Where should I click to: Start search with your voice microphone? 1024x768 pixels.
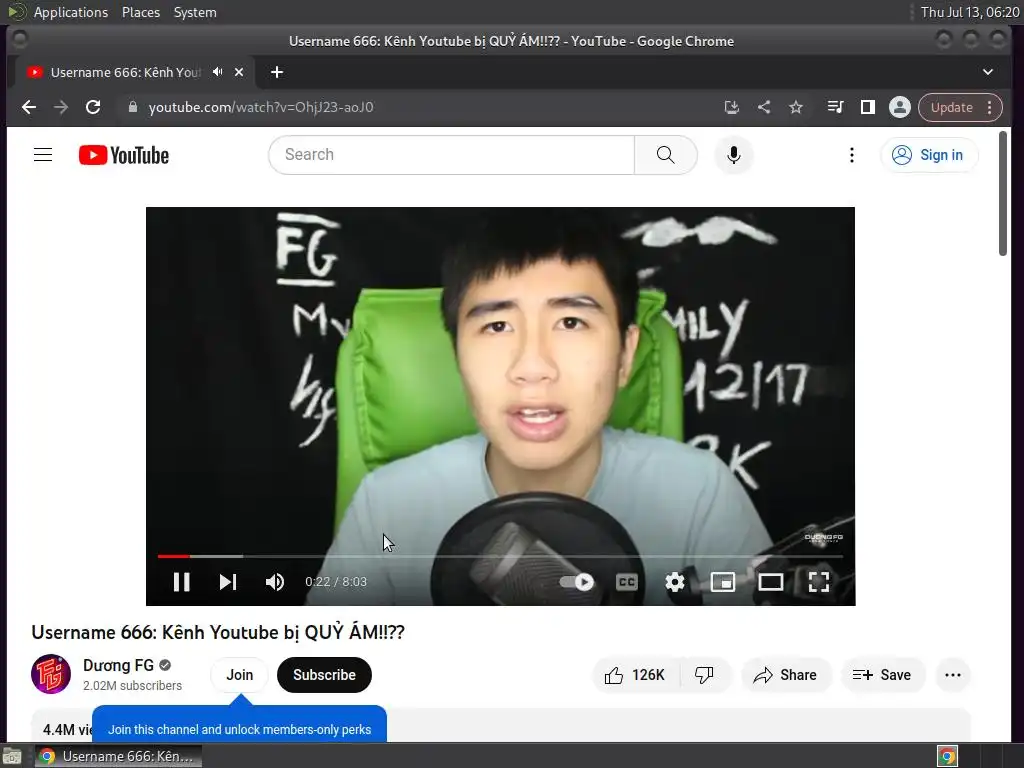tap(734, 155)
